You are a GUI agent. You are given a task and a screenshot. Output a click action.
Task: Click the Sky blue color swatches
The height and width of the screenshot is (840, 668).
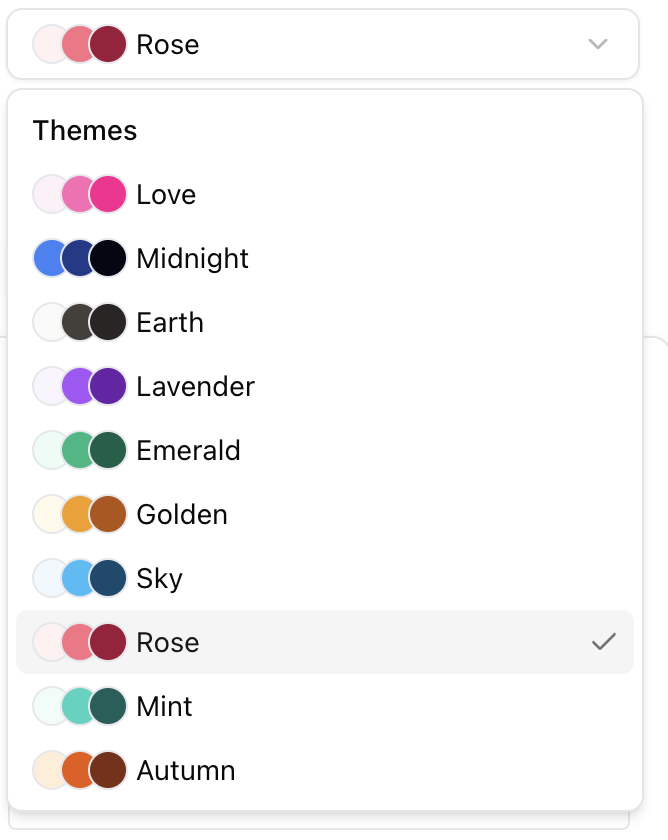click(79, 578)
